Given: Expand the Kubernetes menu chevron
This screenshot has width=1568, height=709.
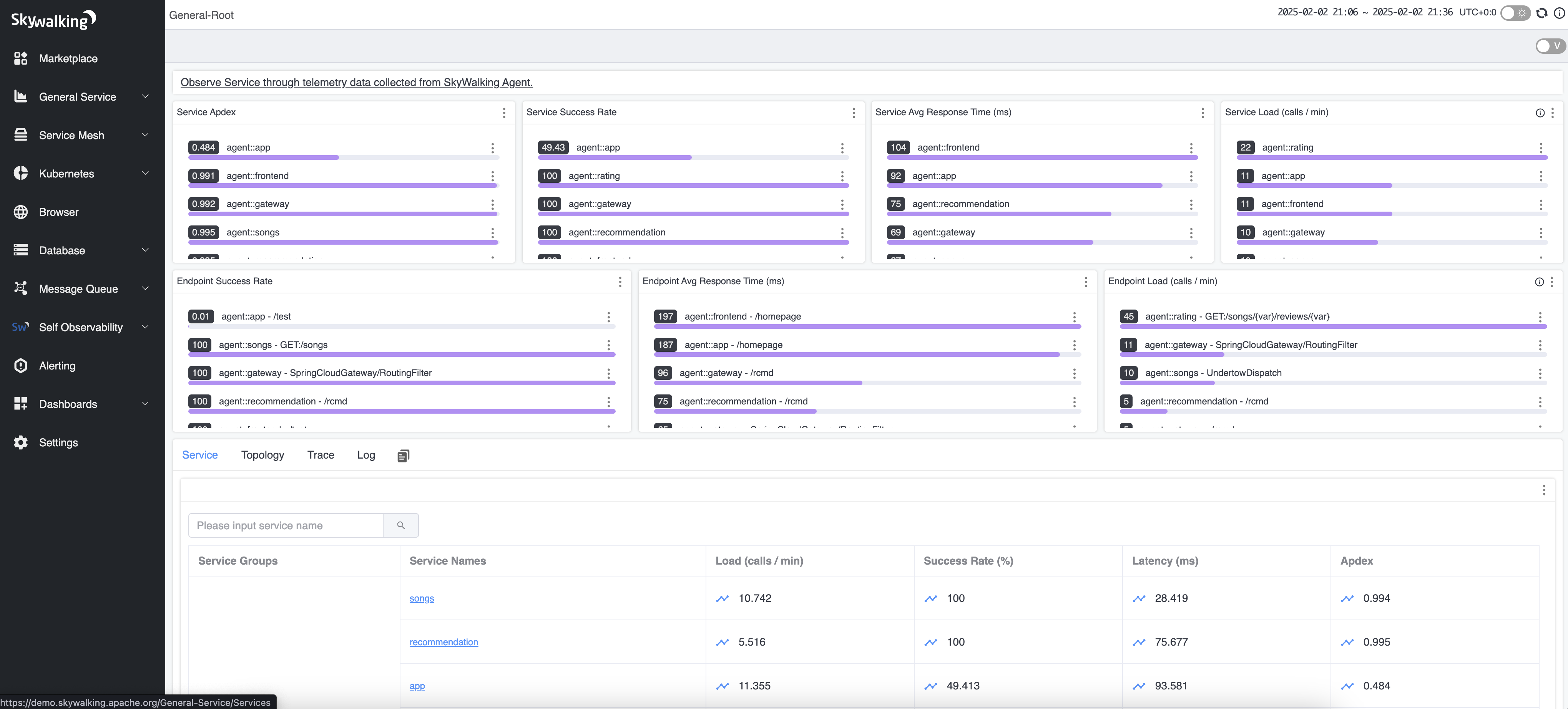Looking at the screenshot, I should pos(145,173).
